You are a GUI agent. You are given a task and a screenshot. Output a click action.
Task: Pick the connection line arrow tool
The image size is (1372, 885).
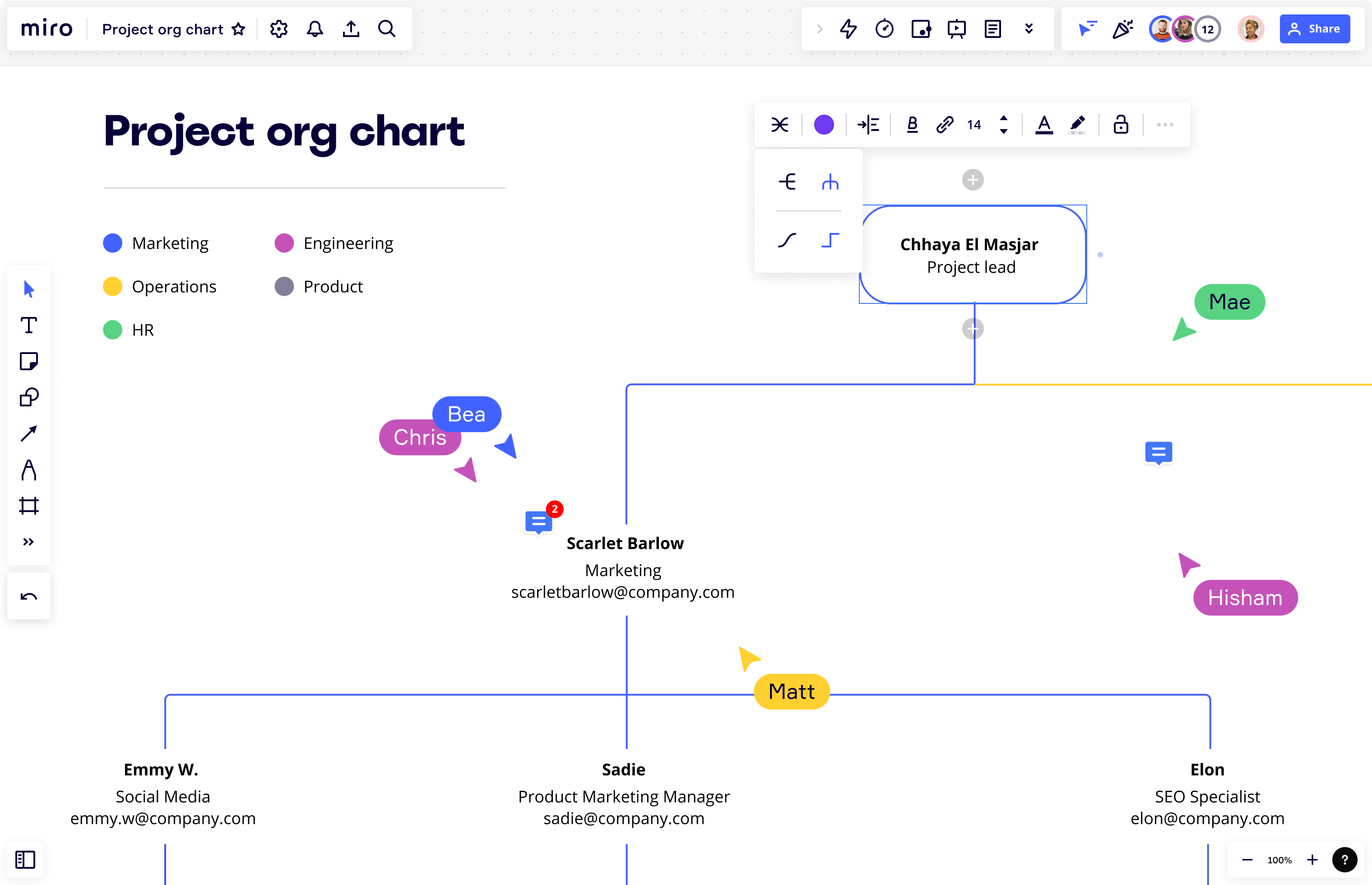pyautogui.click(x=29, y=433)
